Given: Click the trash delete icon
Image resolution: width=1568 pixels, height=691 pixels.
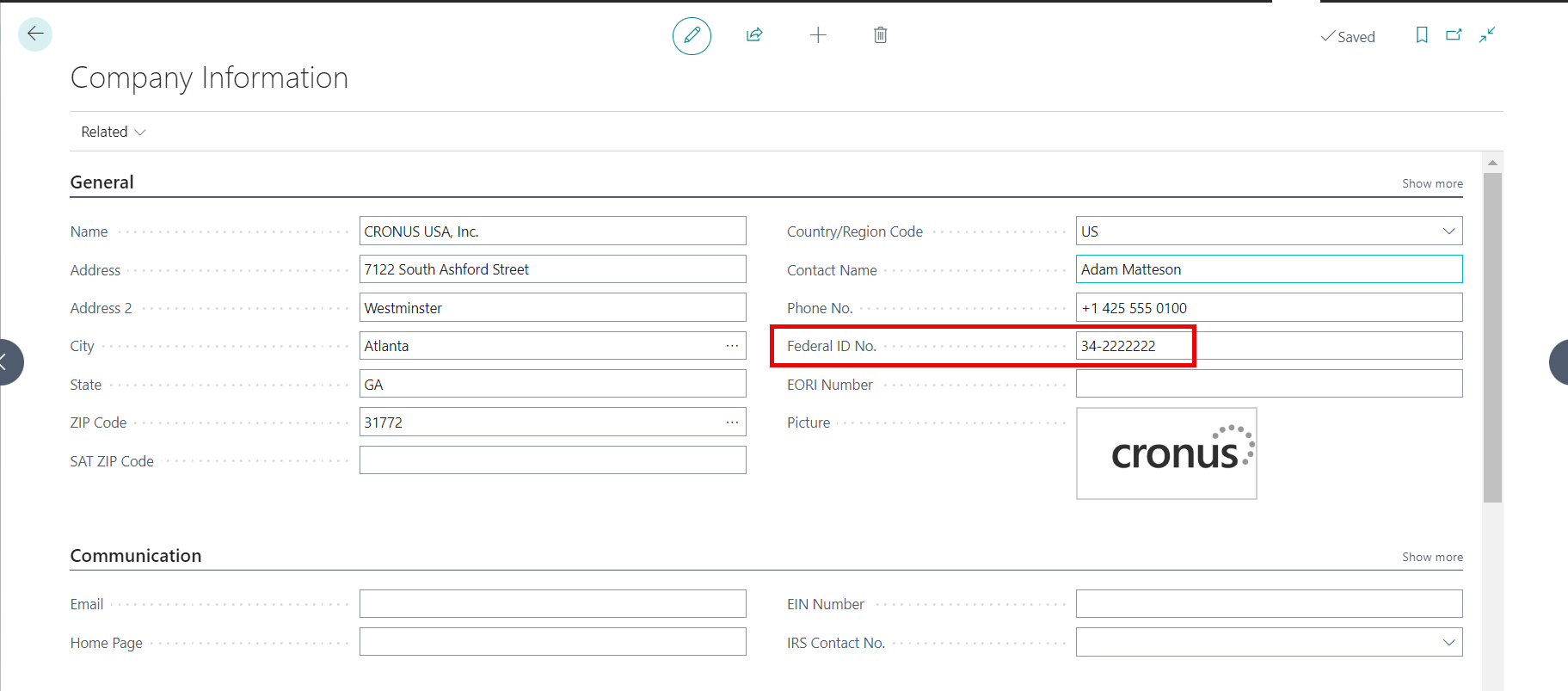Looking at the screenshot, I should (x=880, y=35).
